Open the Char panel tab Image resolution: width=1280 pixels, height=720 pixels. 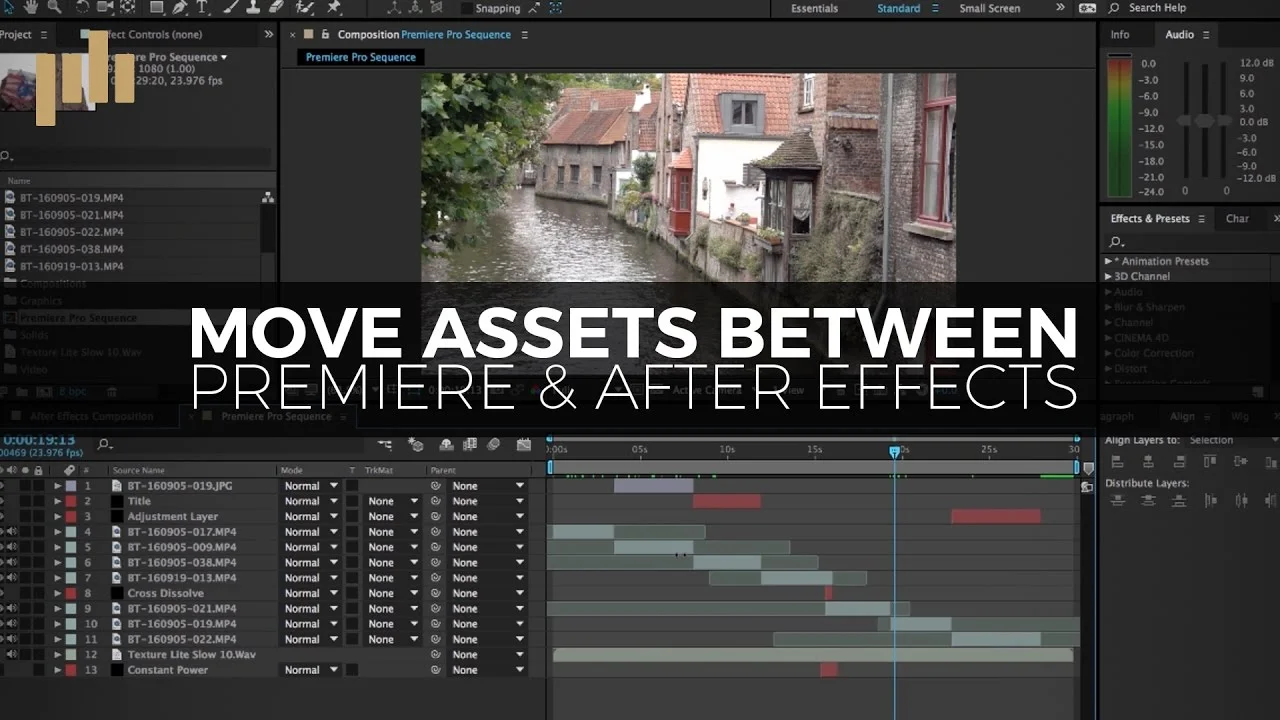pyautogui.click(x=1237, y=218)
